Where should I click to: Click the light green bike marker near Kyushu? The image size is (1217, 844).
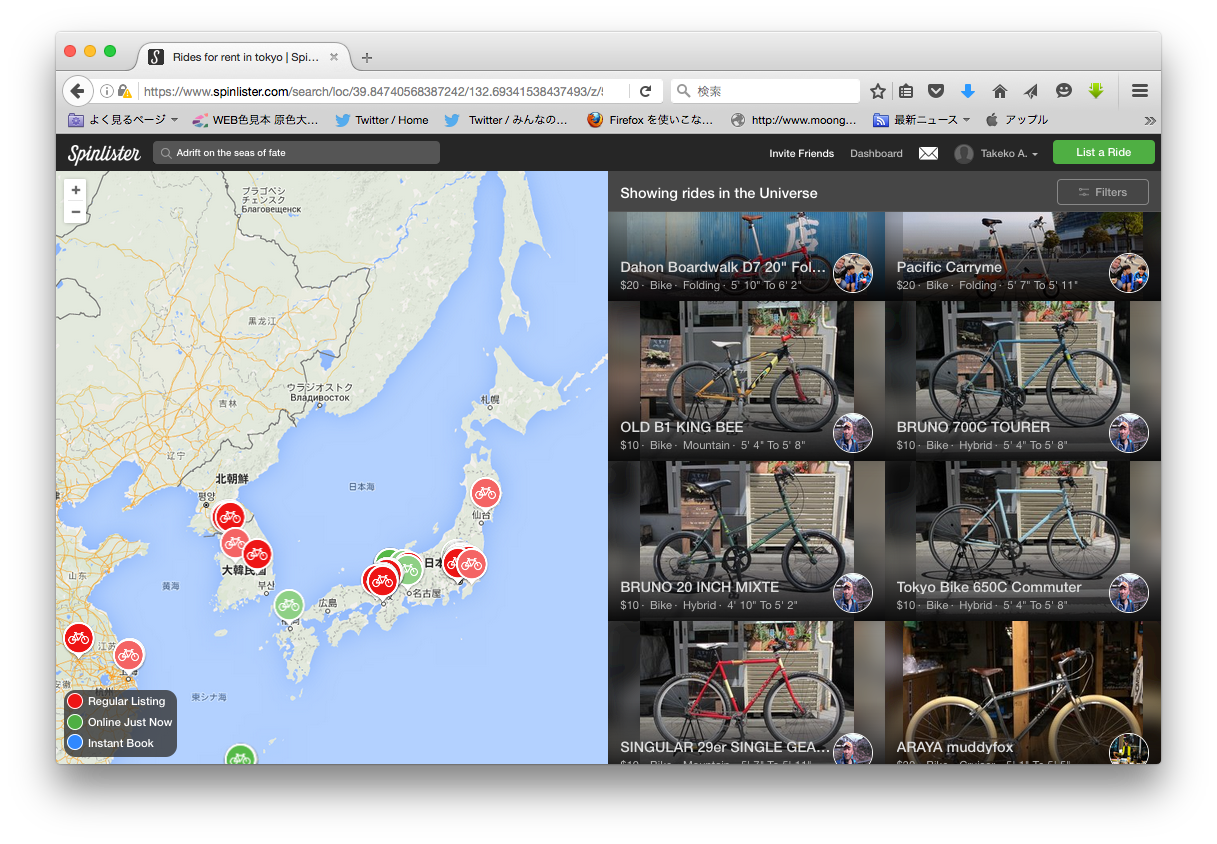coord(289,604)
